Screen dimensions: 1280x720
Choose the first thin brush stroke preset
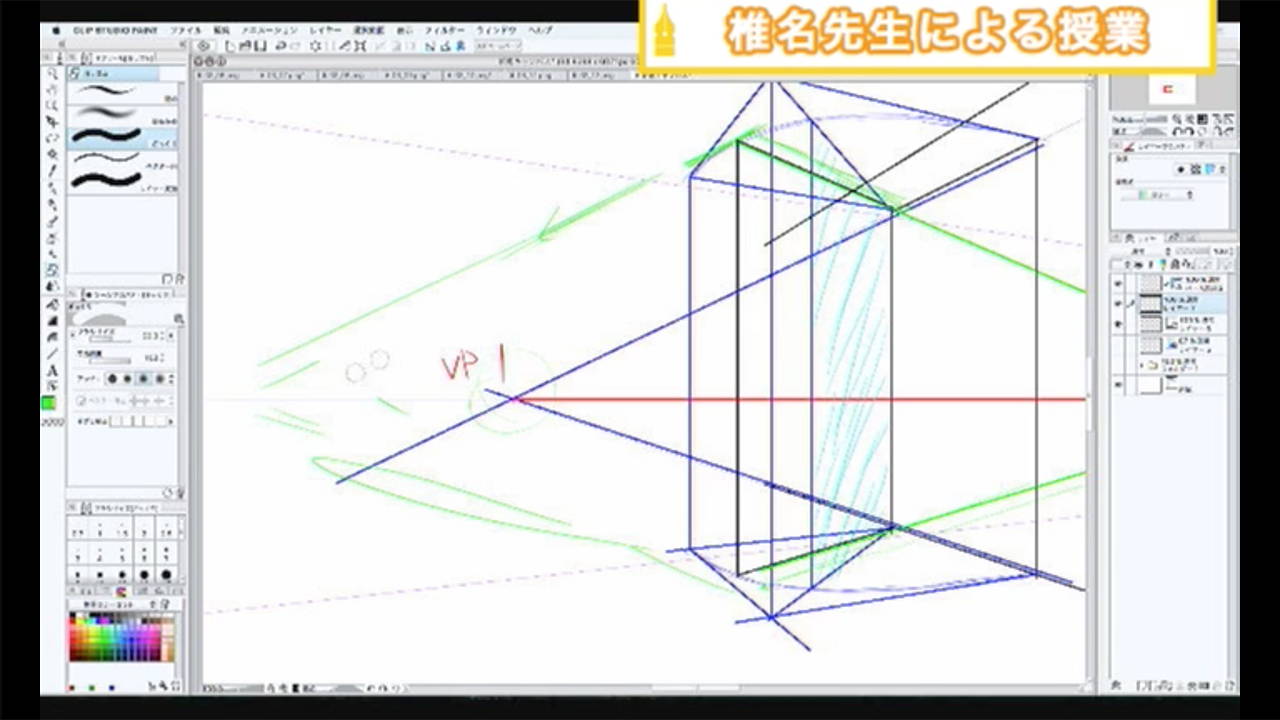122,93
